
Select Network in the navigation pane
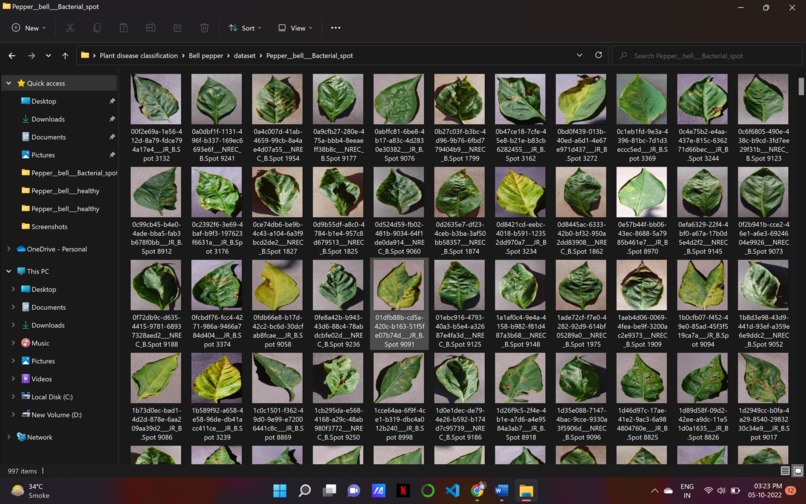(40, 437)
